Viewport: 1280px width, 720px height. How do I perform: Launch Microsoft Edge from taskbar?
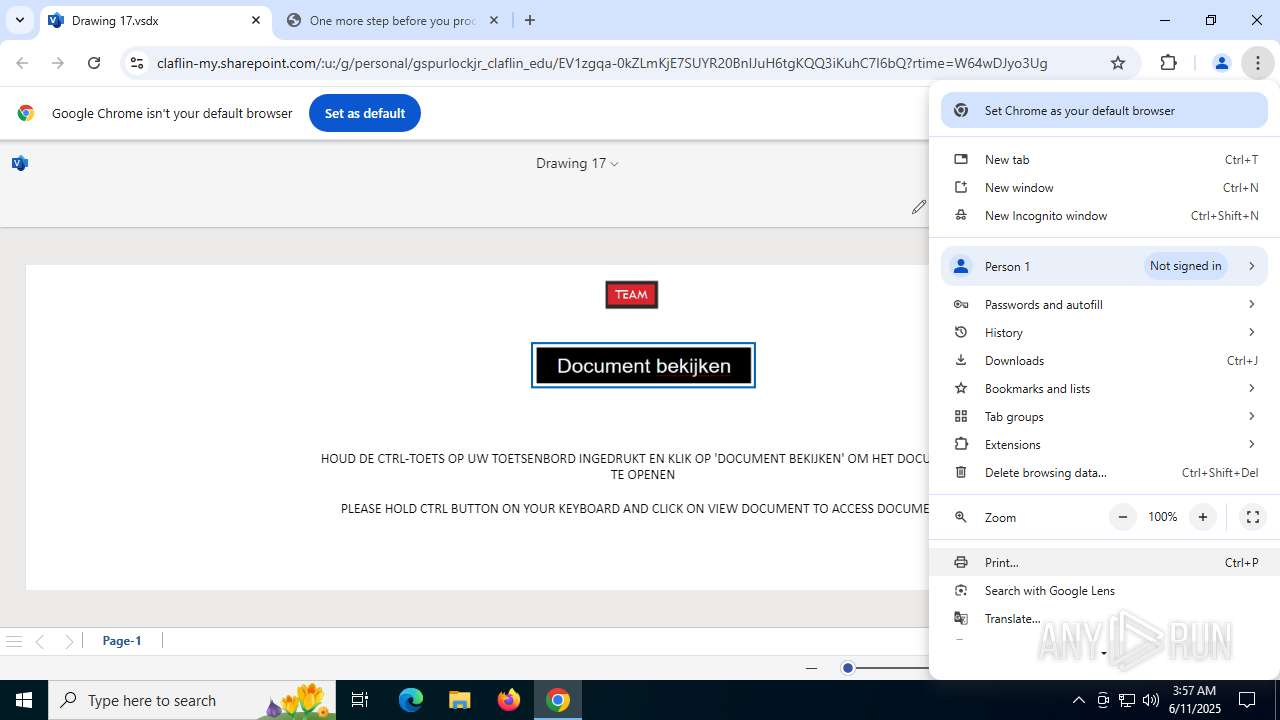click(411, 700)
